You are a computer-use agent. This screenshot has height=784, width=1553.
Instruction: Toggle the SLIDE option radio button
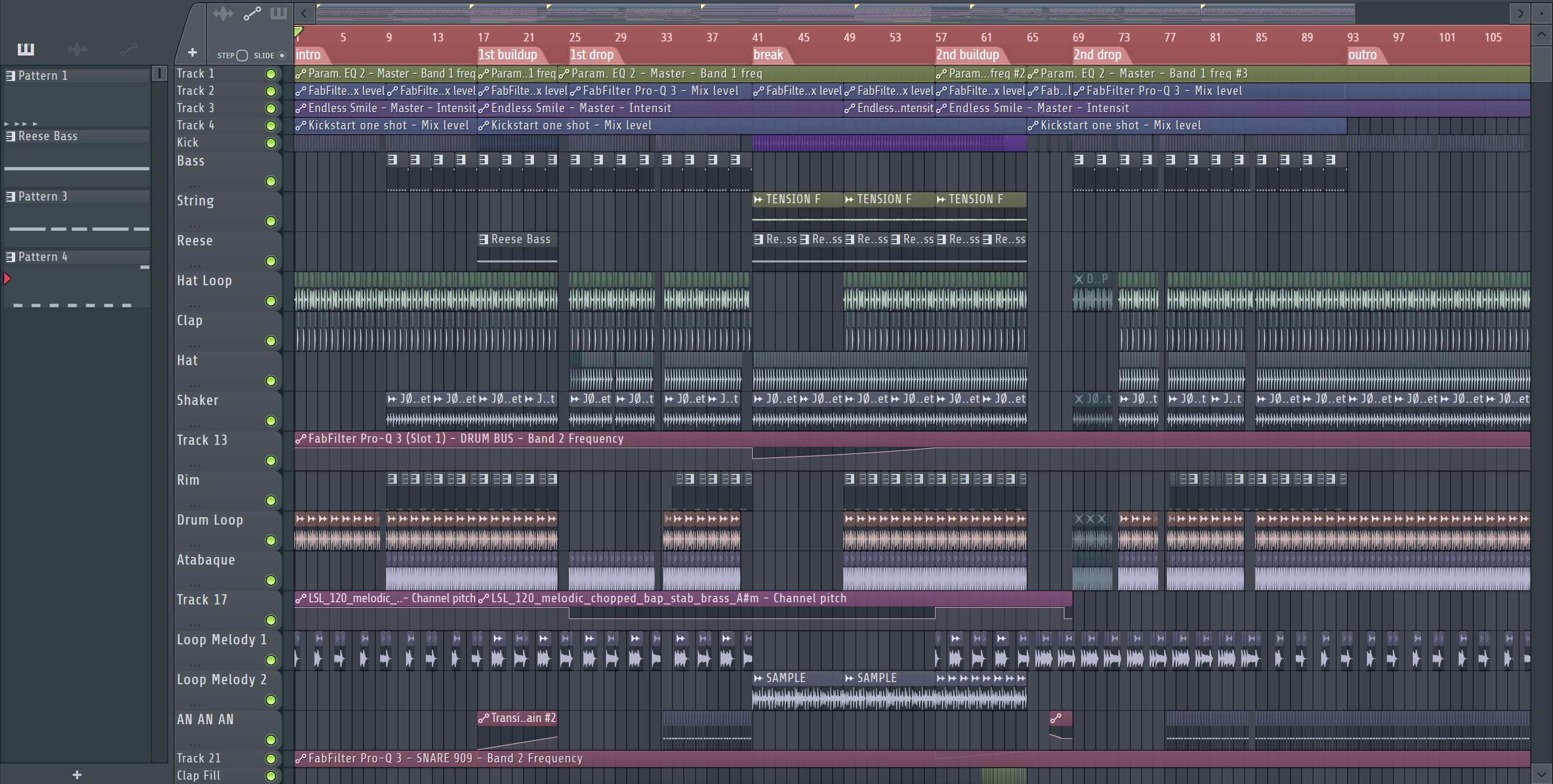(x=281, y=56)
